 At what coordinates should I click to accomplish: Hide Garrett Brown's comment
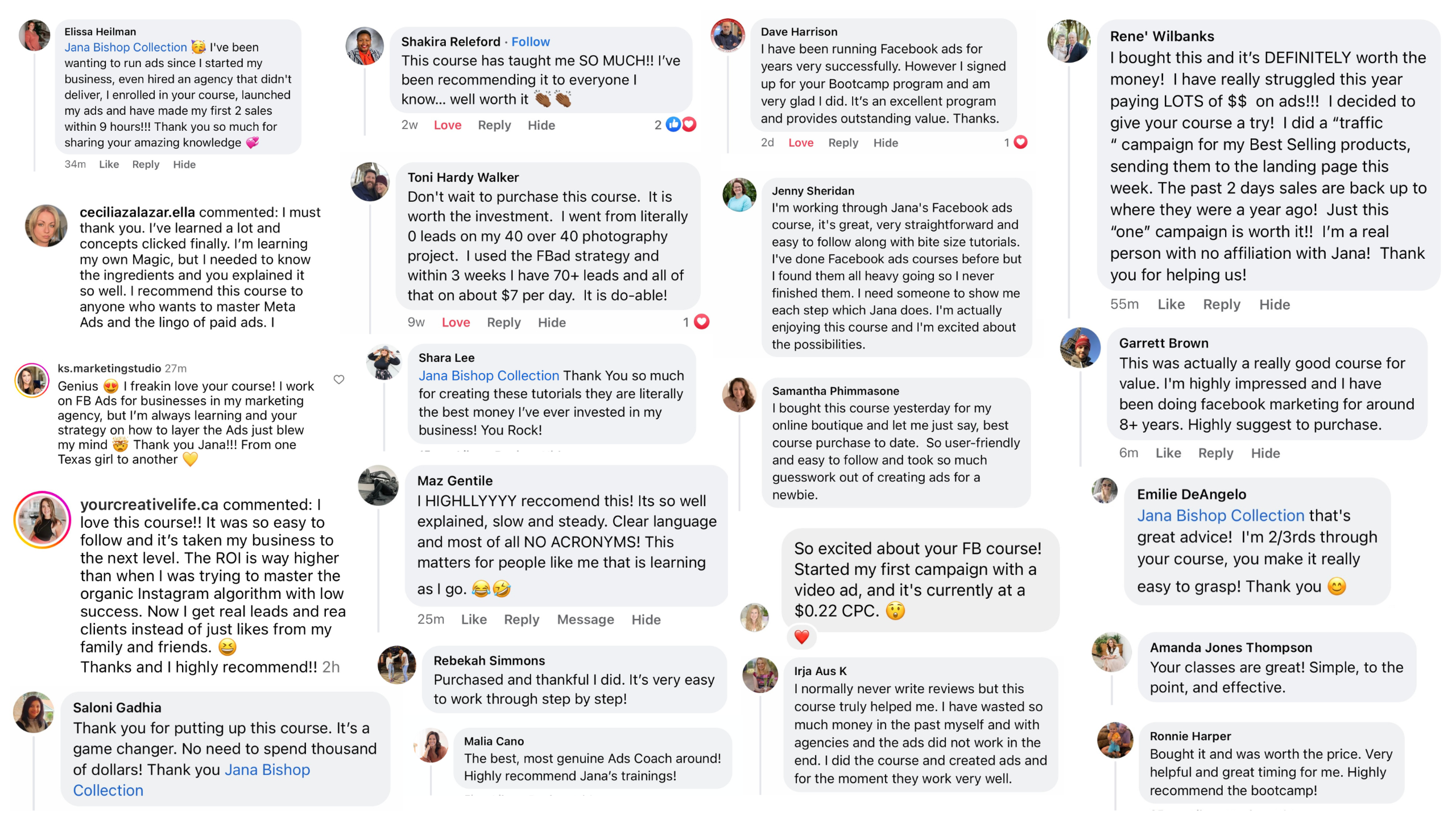coord(1265,453)
